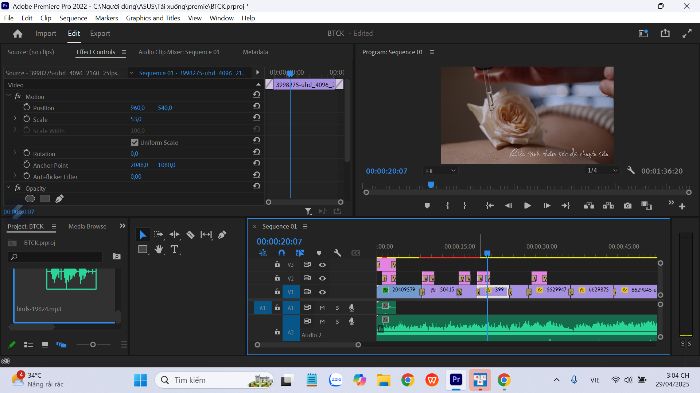
Task: Open Program Monitor settings wrench
Action: point(631,170)
